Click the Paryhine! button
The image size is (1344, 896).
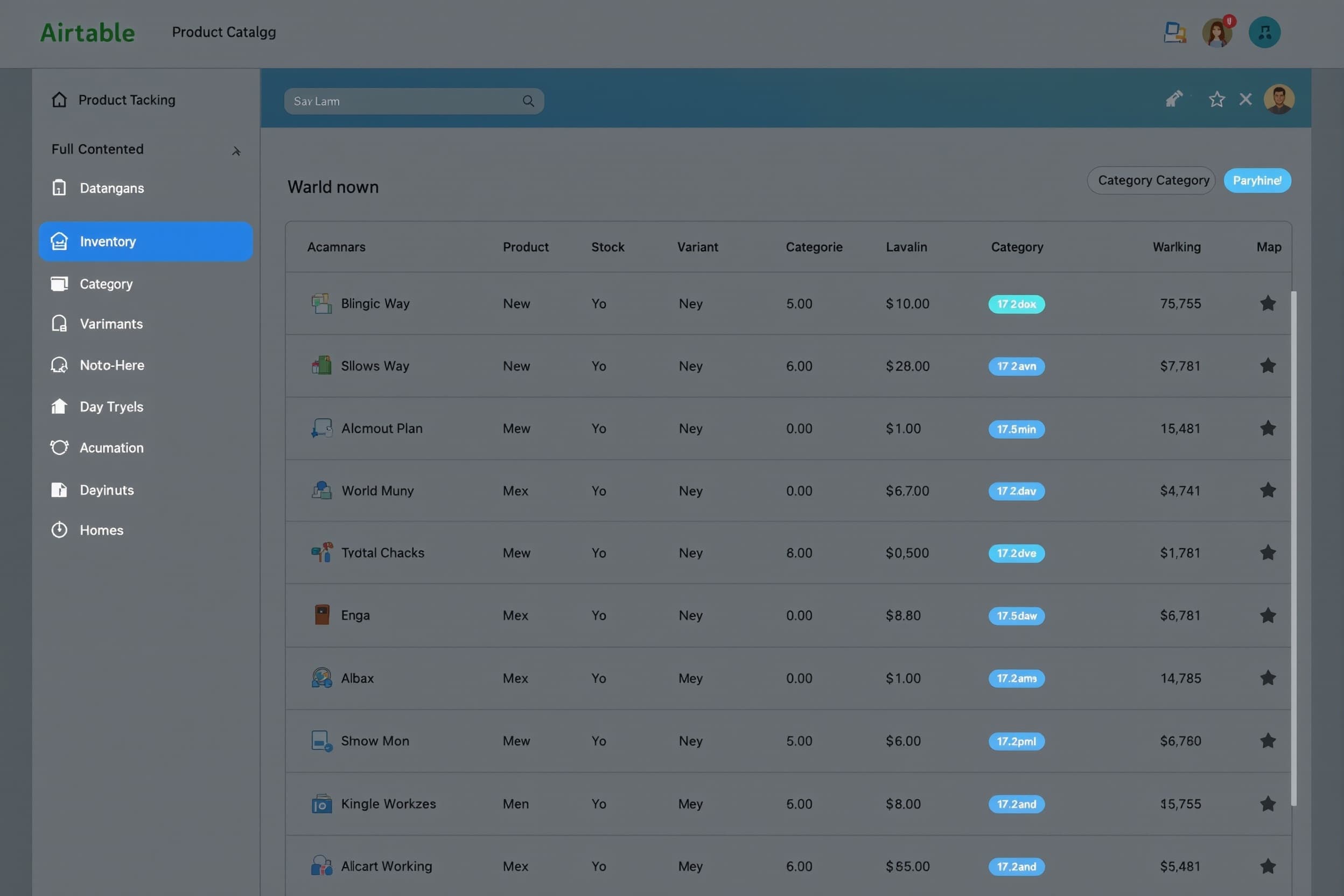1257,180
